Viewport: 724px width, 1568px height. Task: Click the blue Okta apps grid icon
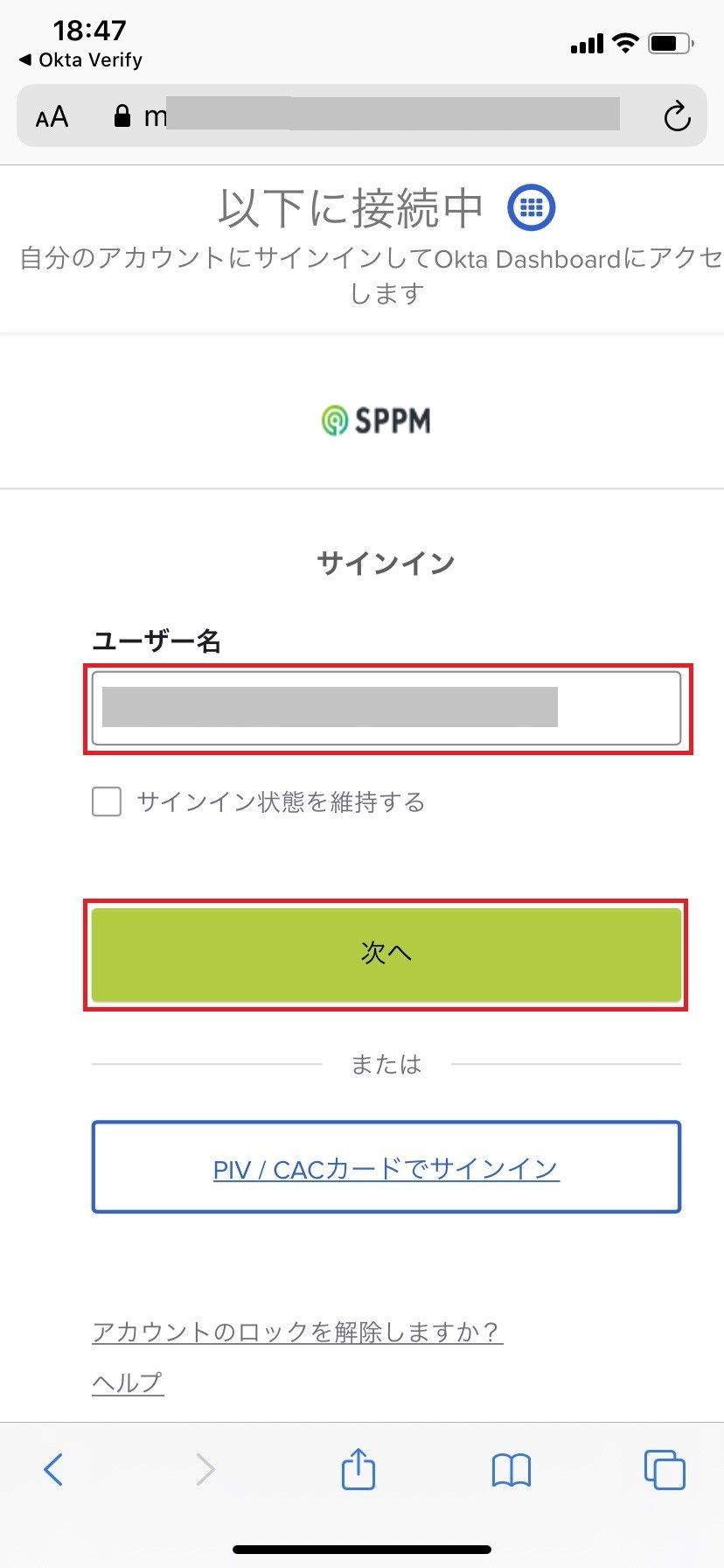coord(532,207)
